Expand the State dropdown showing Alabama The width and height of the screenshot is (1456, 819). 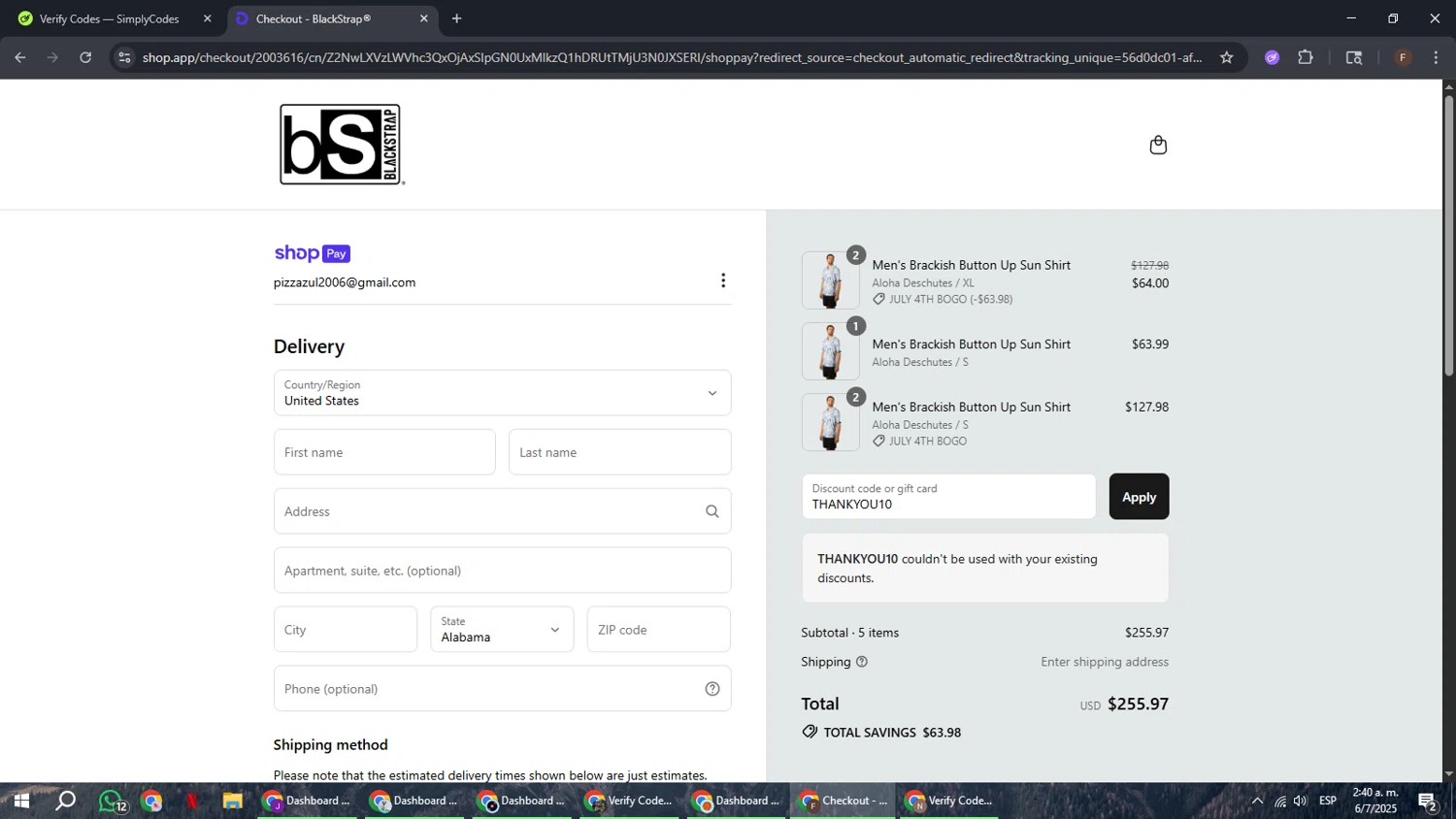502,630
